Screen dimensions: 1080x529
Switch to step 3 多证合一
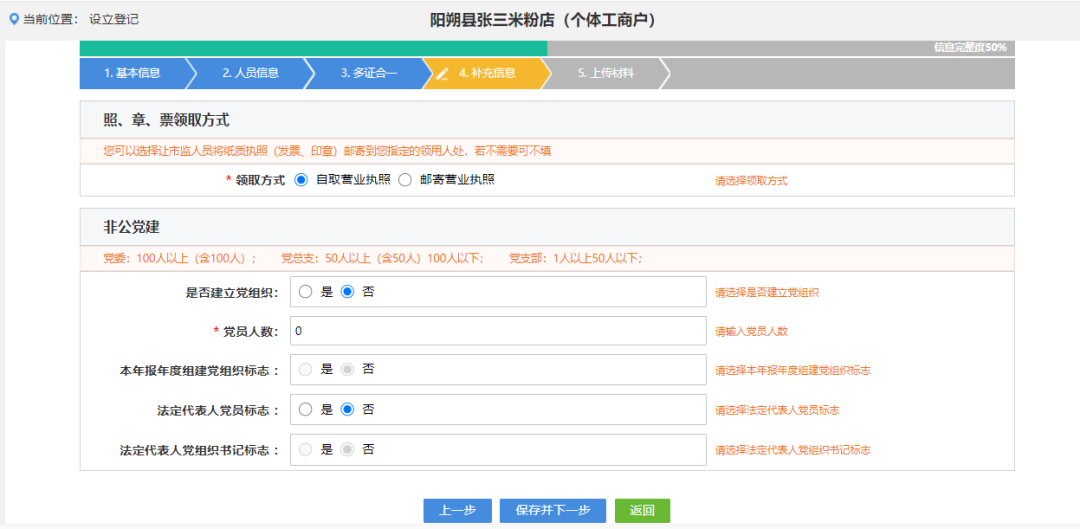coord(368,73)
